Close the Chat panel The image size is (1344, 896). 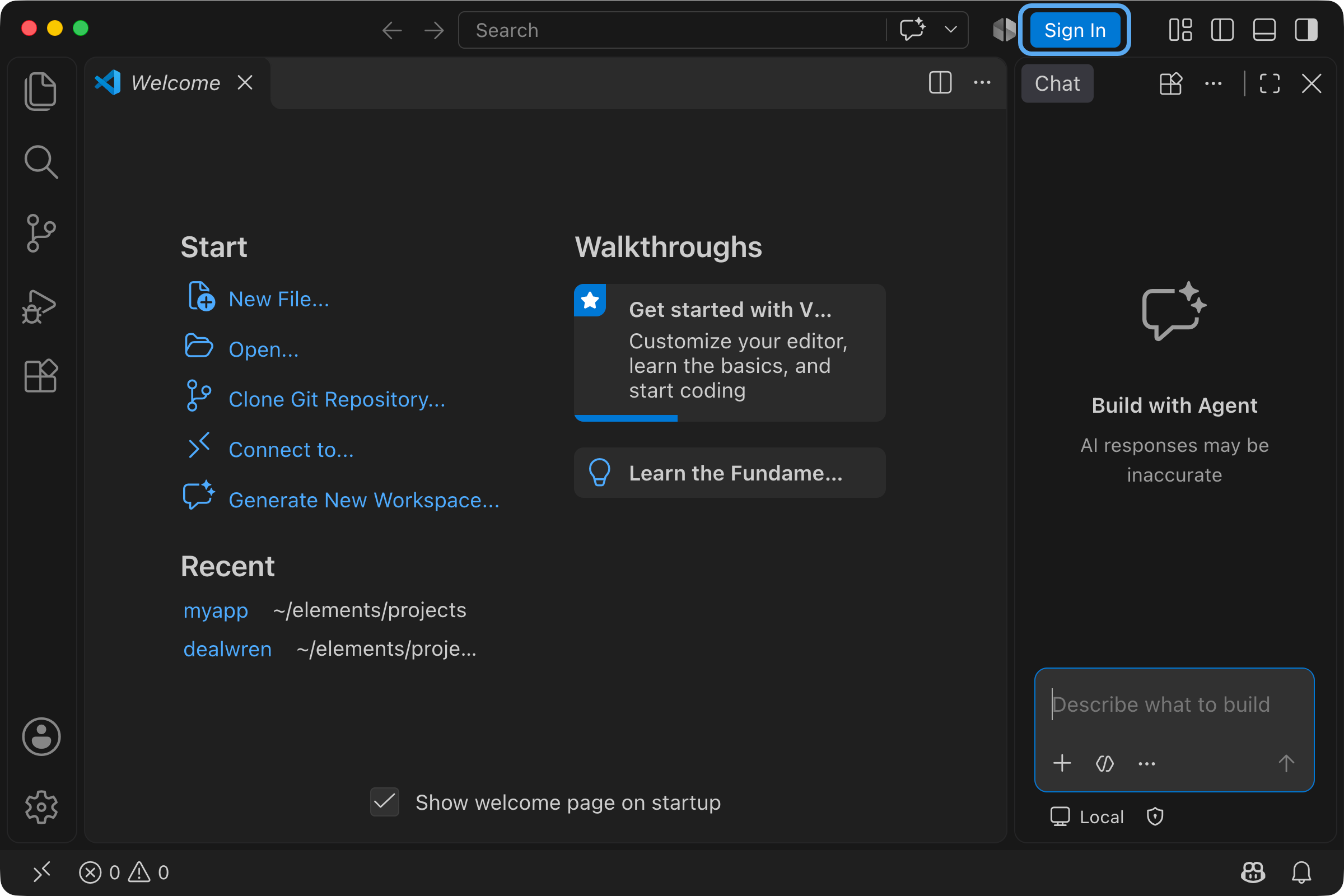point(1311,84)
